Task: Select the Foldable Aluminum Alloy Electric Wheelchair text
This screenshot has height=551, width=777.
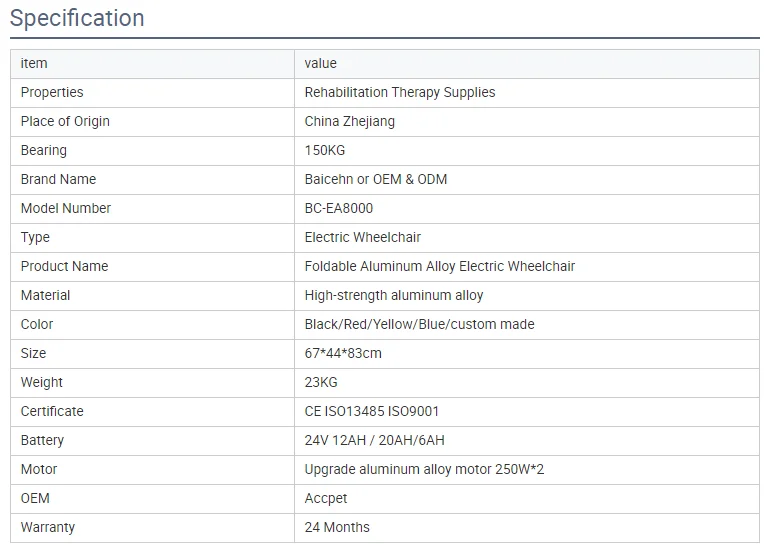Action: click(x=439, y=266)
